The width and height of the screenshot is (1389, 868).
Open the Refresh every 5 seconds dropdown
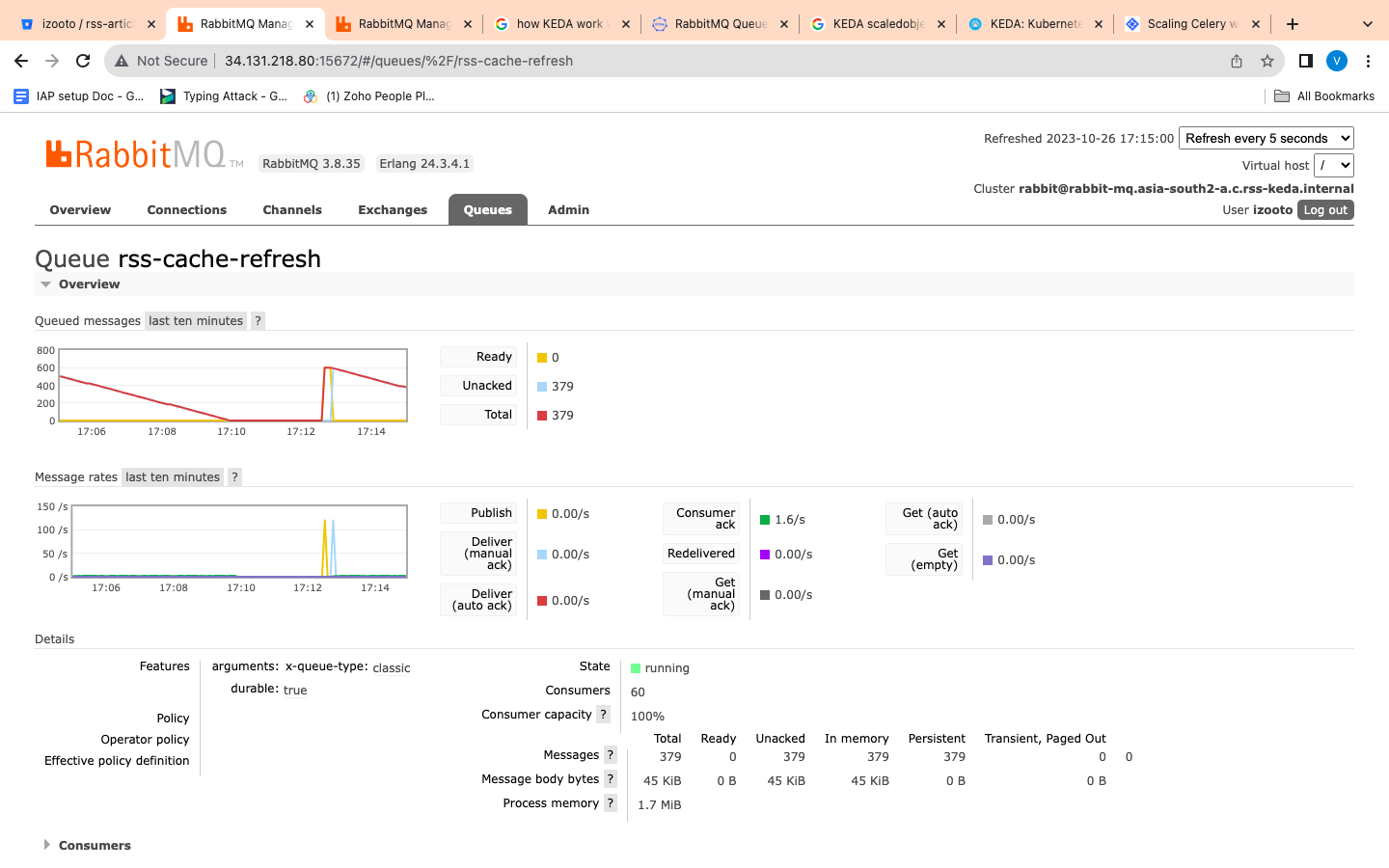click(x=1266, y=138)
